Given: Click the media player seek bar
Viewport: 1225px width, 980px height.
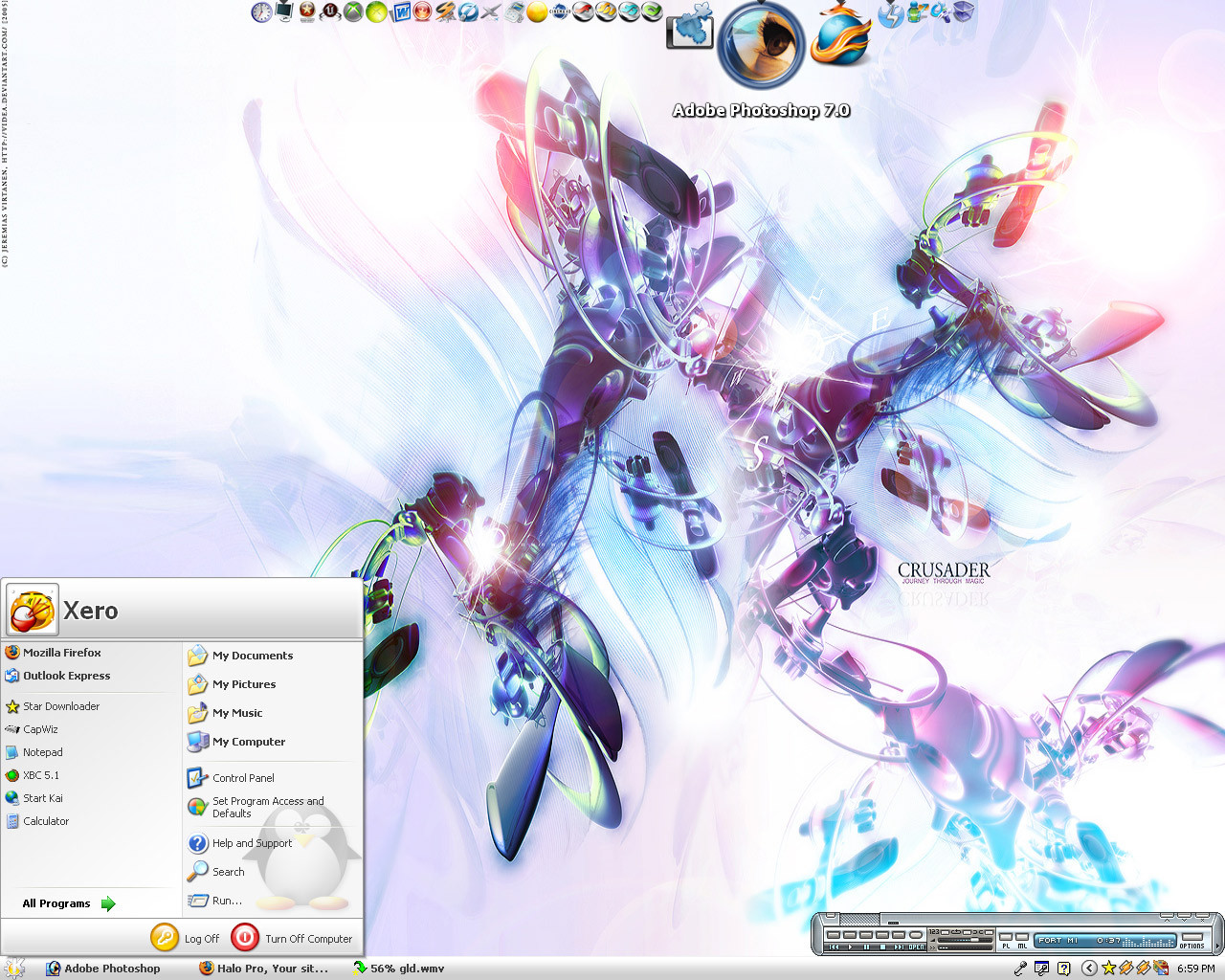Looking at the screenshot, I should 965,948.
